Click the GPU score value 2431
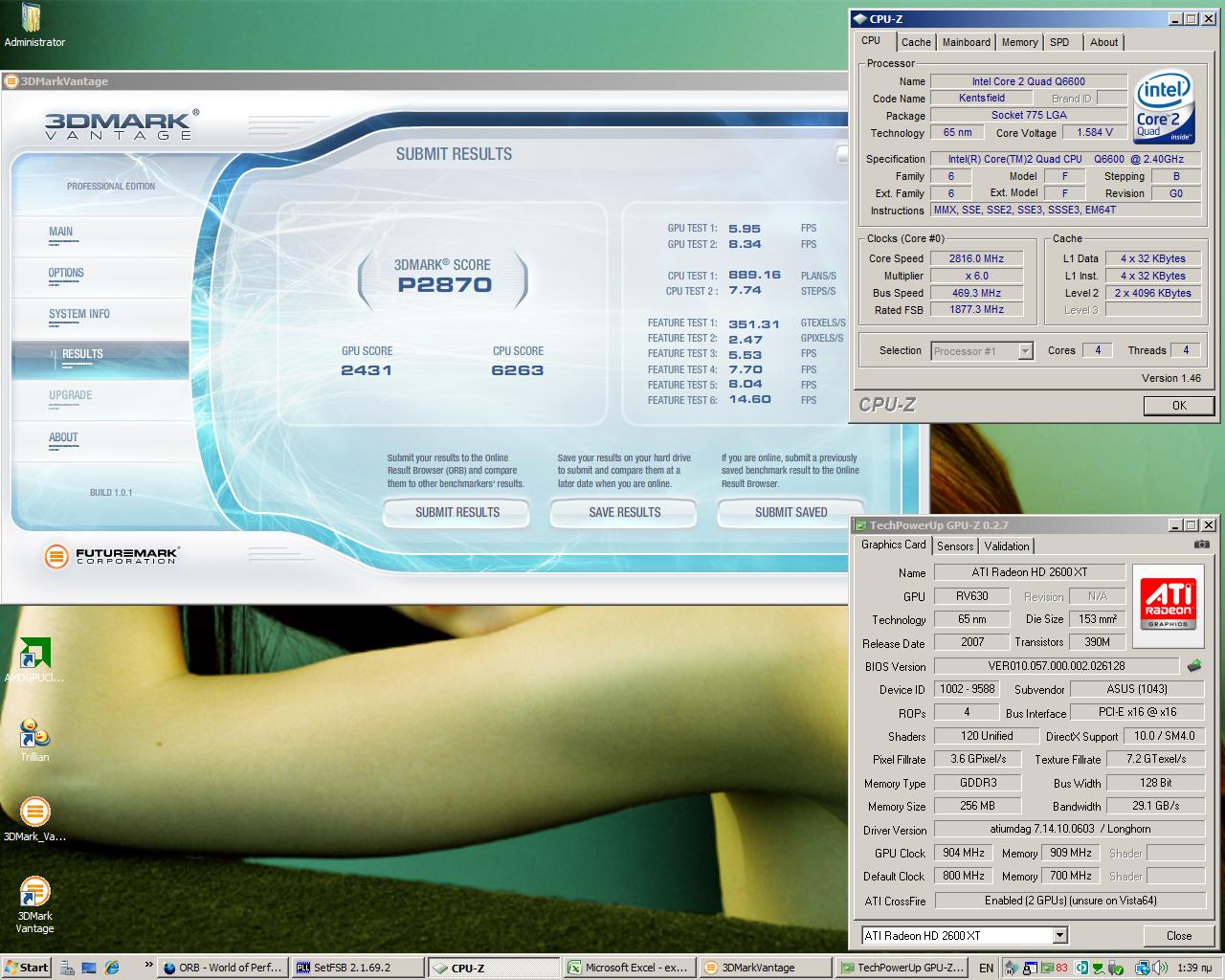 point(367,370)
